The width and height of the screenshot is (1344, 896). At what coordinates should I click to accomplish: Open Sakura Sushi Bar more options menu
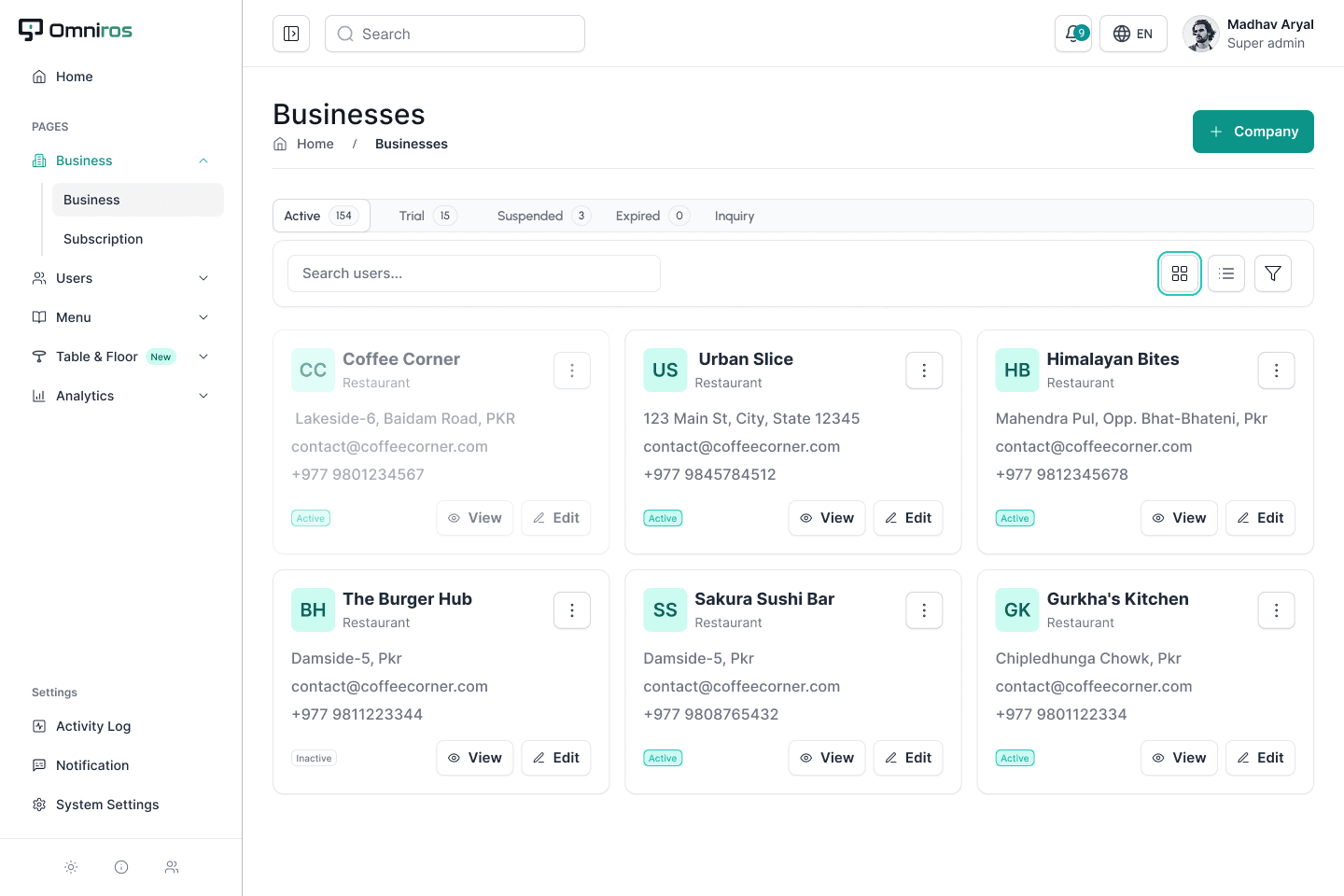[924, 610]
